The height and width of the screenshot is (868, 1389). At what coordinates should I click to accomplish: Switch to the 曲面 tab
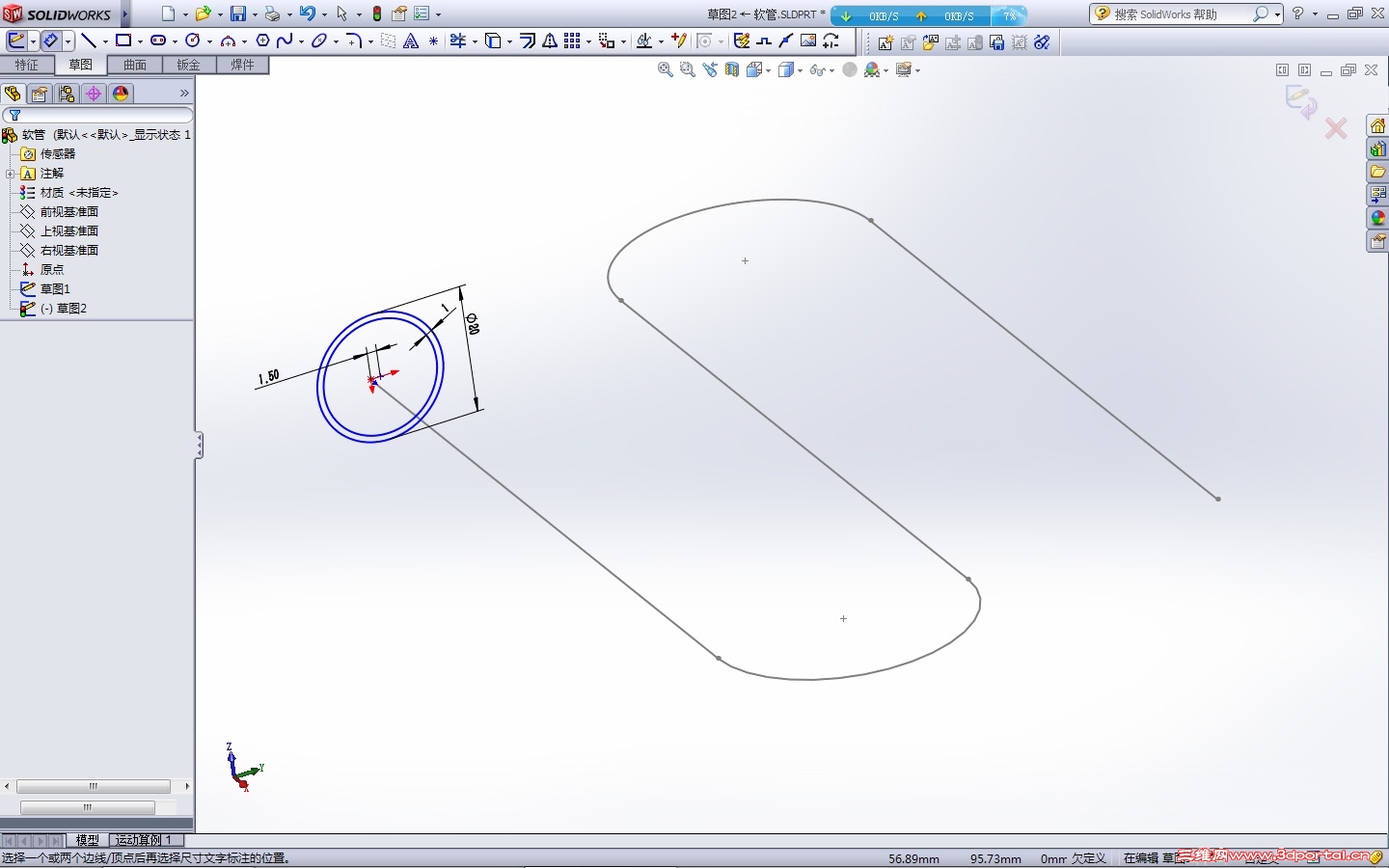(135, 65)
